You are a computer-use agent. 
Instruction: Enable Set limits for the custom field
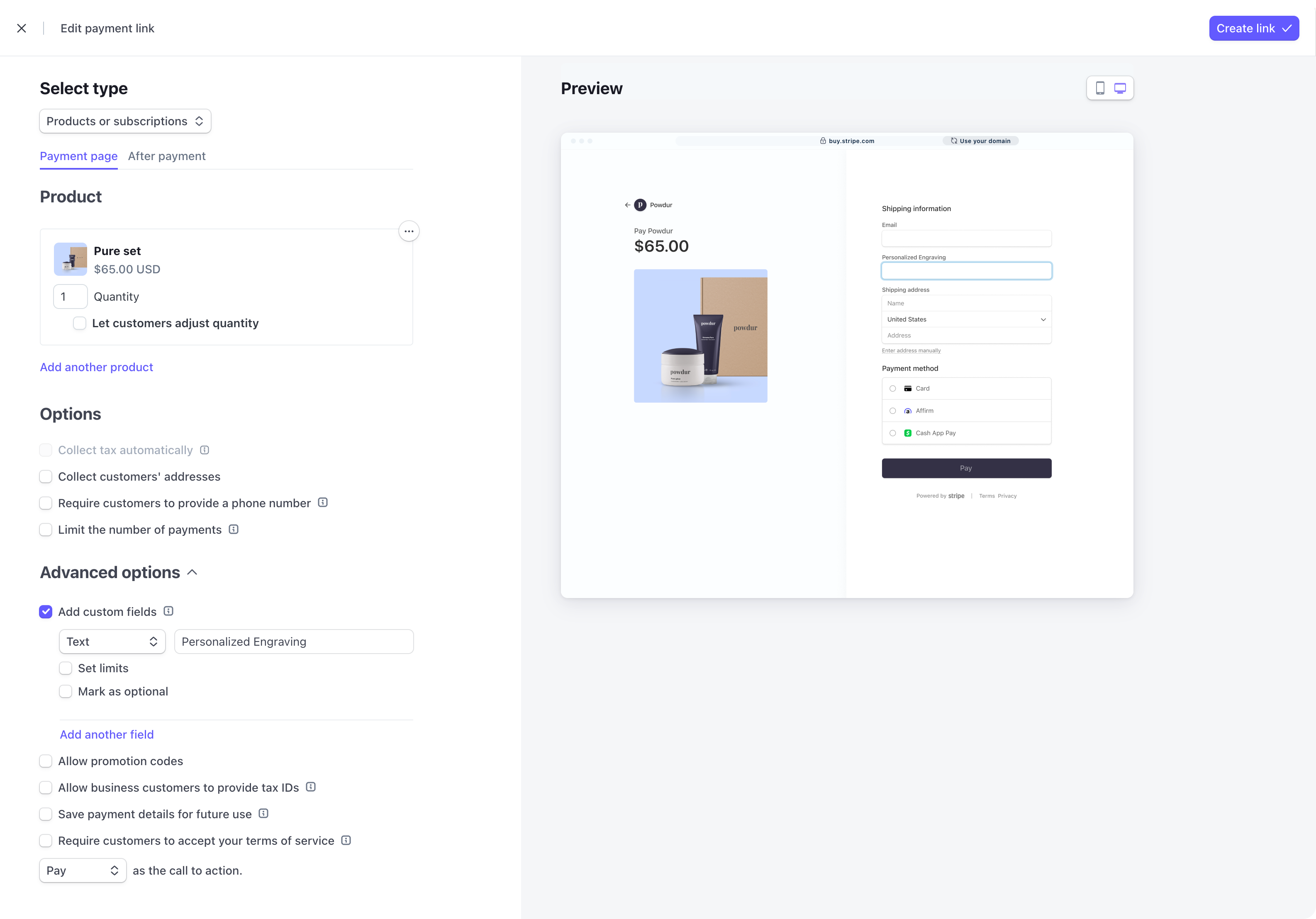coord(66,668)
